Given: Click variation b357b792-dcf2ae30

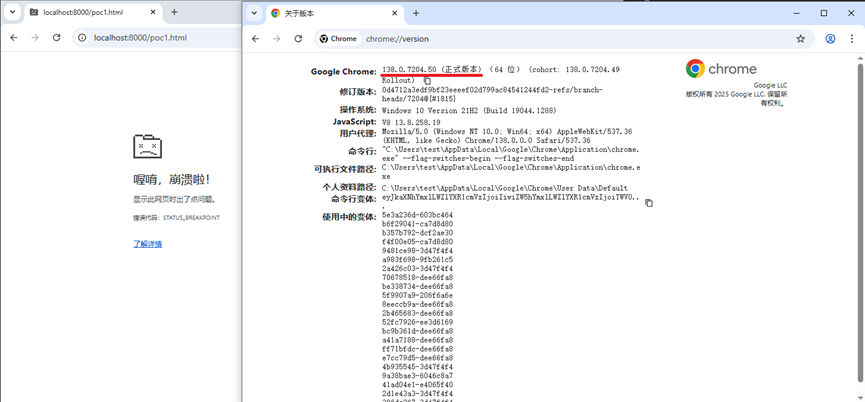Looking at the screenshot, I should point(417,233).
